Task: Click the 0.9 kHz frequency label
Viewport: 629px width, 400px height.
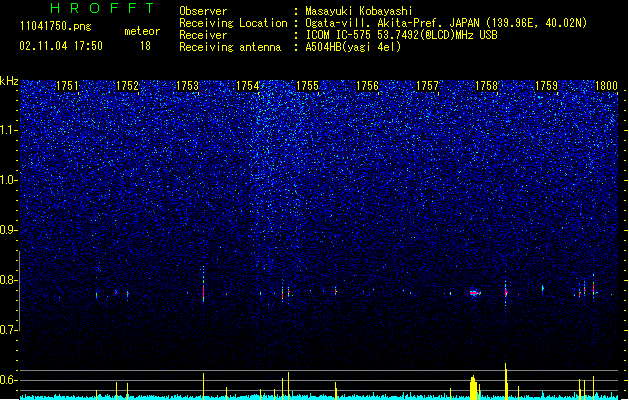Action: click(9, 230)
